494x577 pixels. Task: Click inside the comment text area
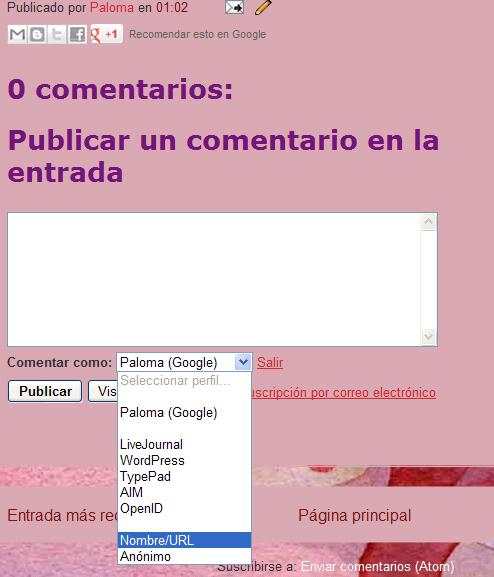[x=214, y=279]
